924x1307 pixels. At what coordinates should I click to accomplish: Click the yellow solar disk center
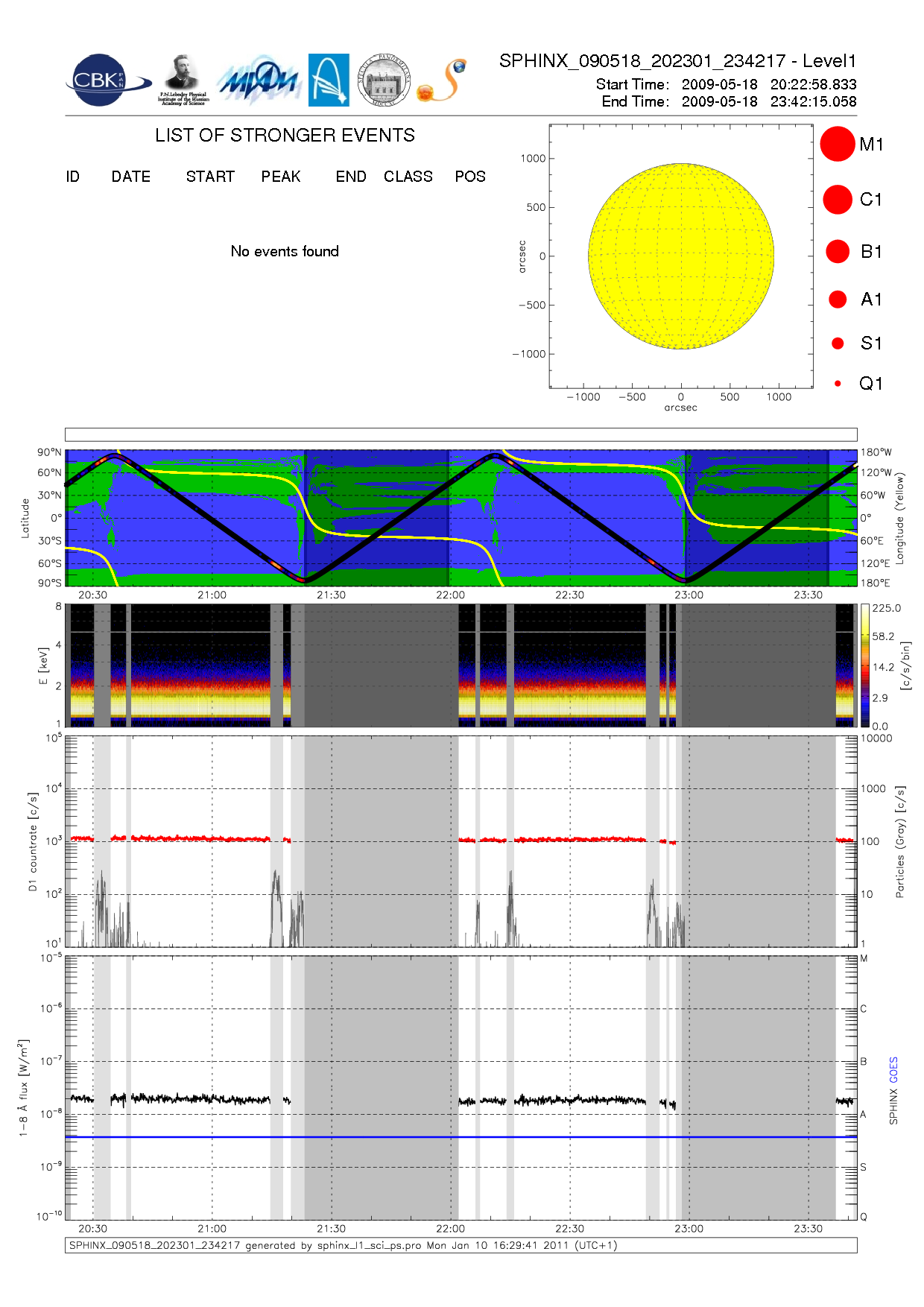tap(681, 256)
